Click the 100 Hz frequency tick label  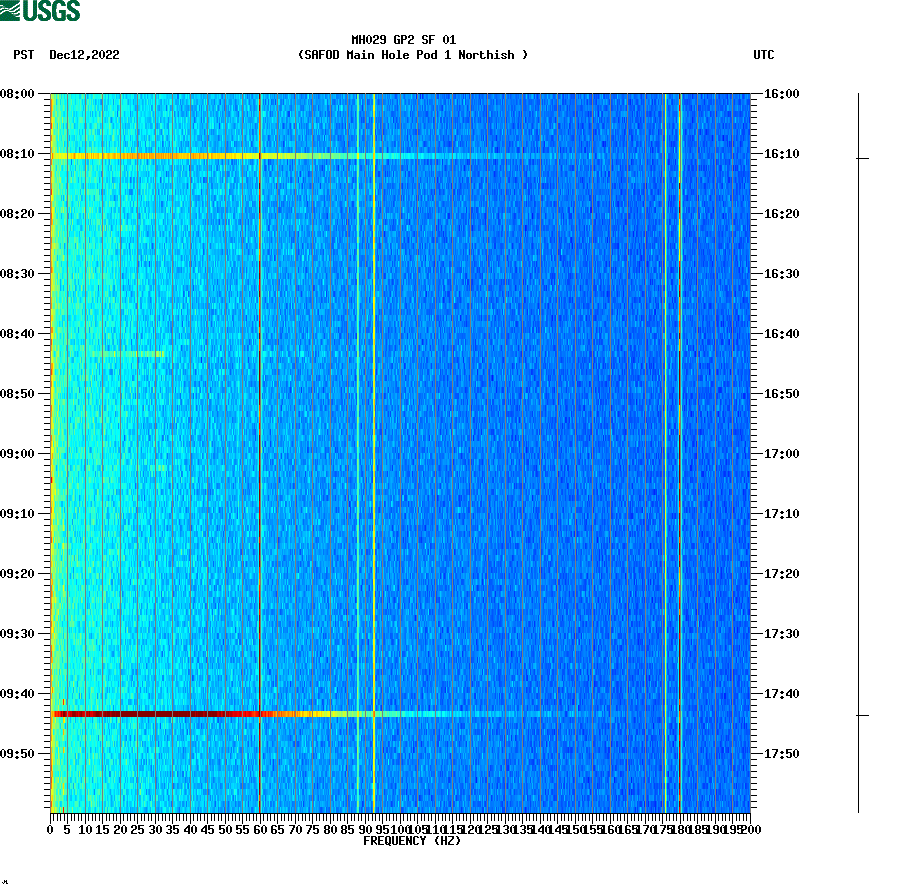pos(398,828)
